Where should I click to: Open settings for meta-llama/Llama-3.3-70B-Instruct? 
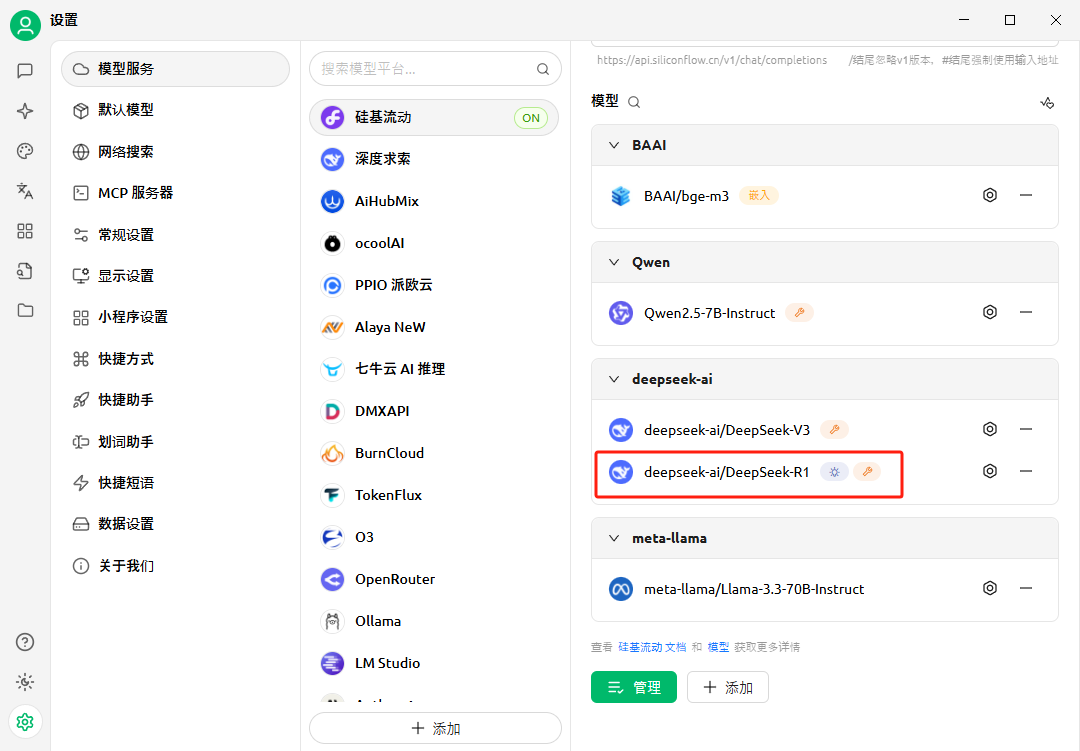[990, 588]
